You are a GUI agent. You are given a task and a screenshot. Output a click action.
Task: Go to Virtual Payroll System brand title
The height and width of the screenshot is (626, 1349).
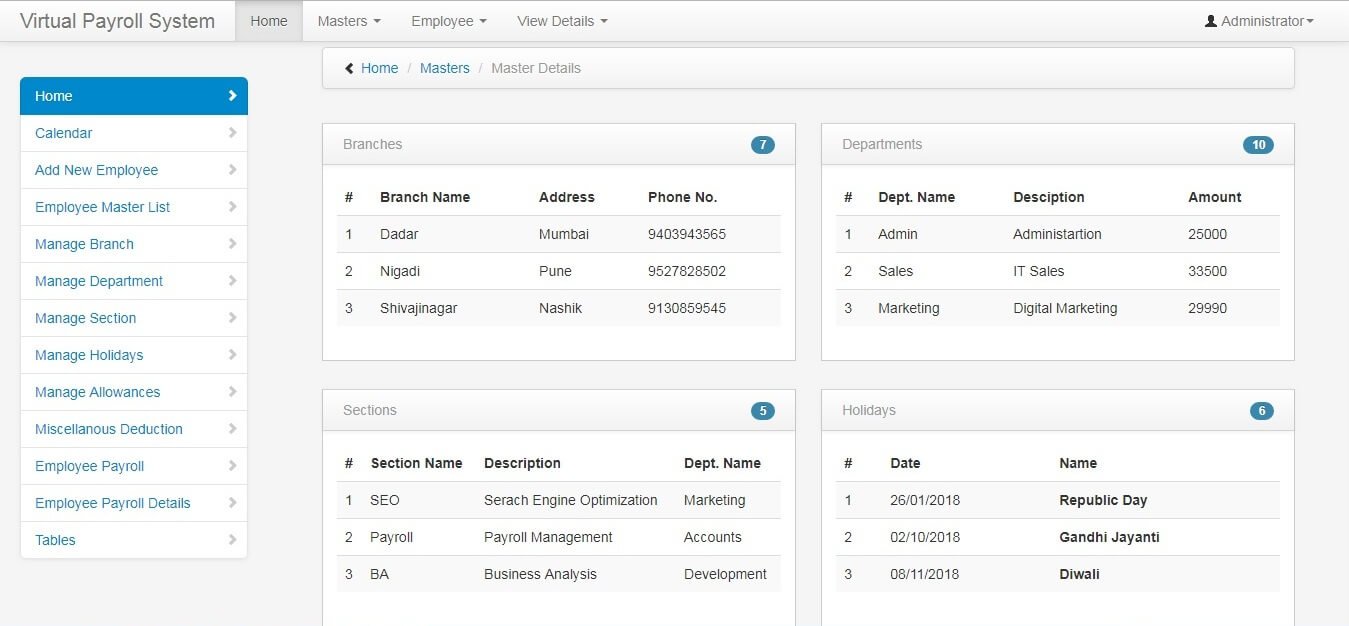coord(117,21)
